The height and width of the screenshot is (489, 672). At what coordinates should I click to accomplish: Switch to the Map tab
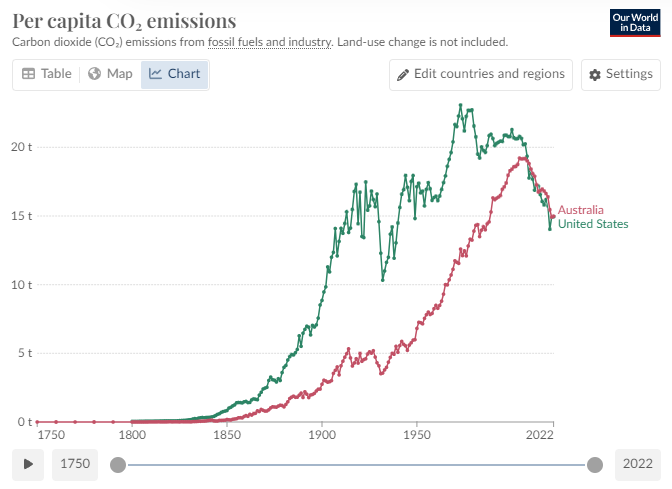109,74
